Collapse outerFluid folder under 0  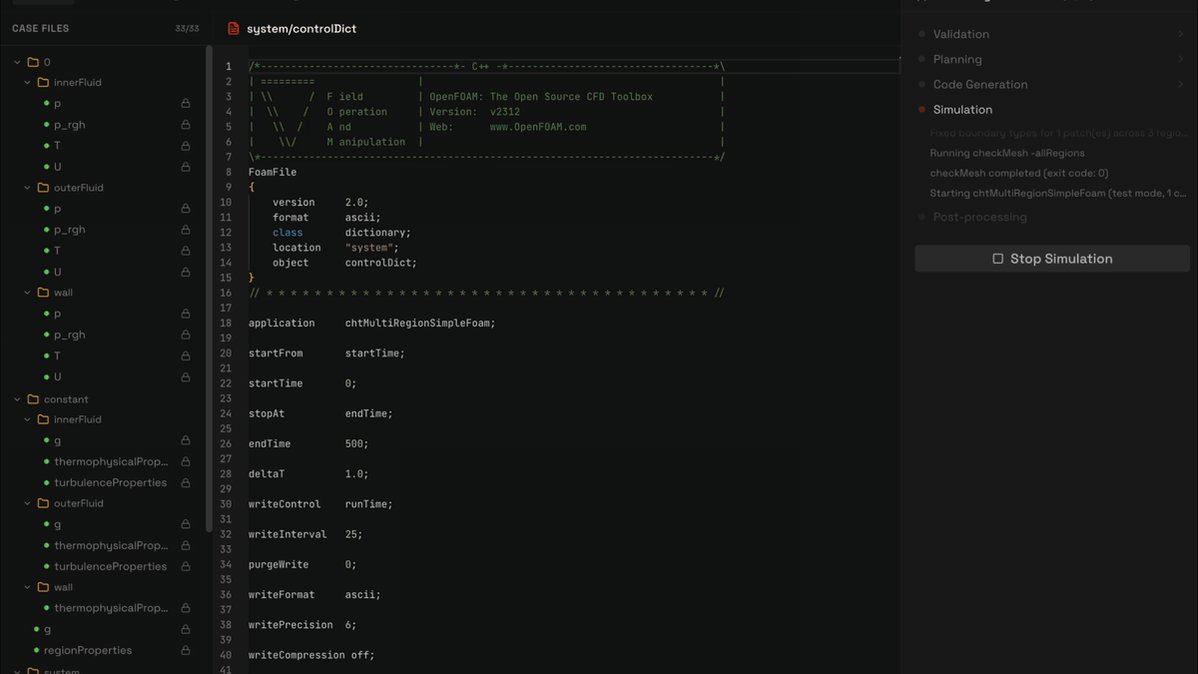[x=28, y=187]
